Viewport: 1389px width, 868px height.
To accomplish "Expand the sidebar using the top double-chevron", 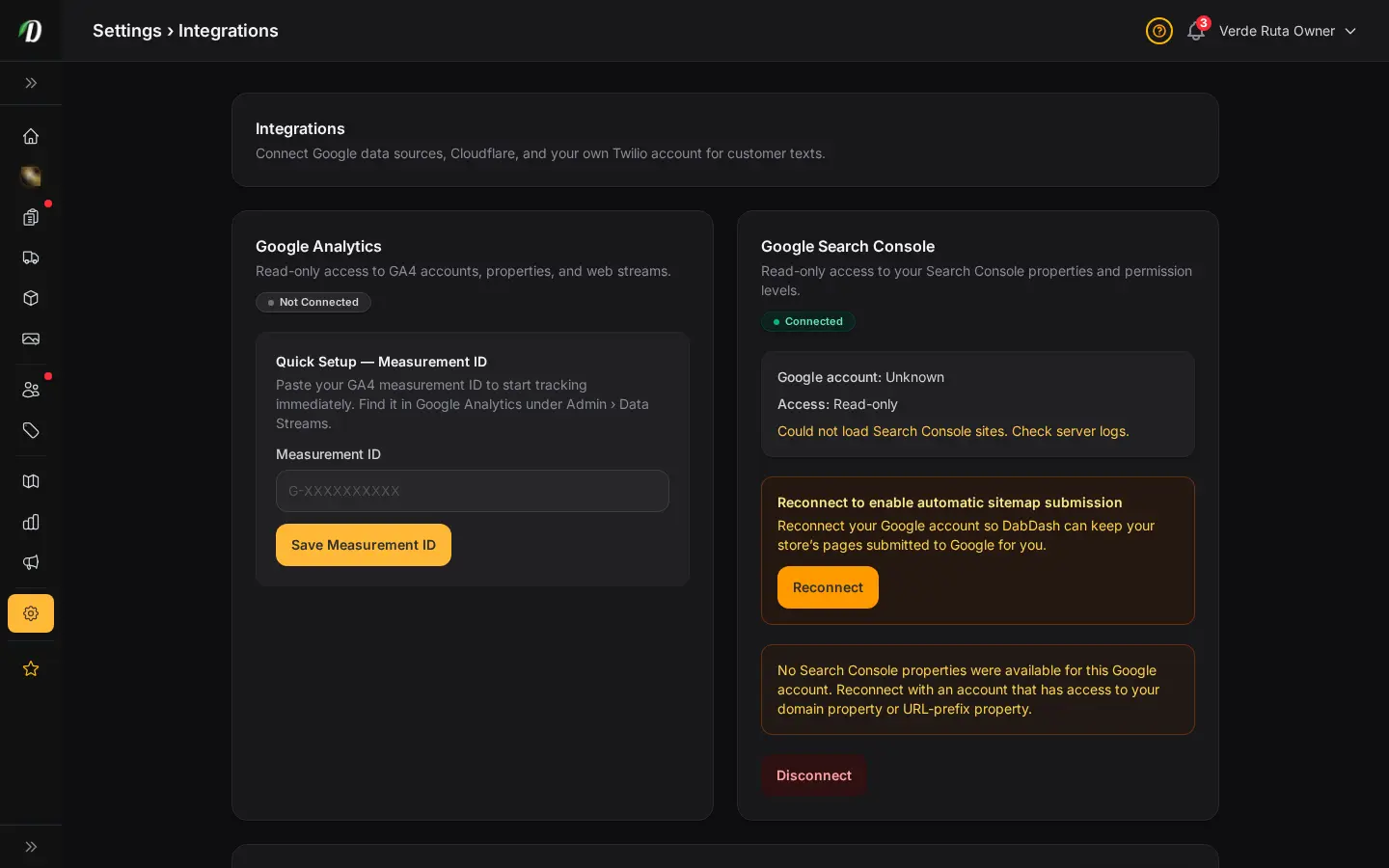I will 31,83.
